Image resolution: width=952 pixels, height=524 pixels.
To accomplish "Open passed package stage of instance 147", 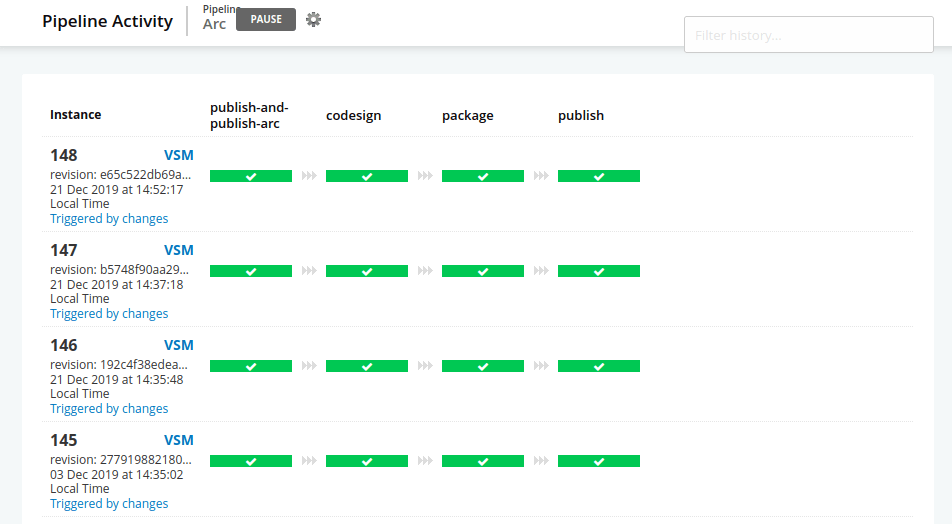I will pos(483,271).
